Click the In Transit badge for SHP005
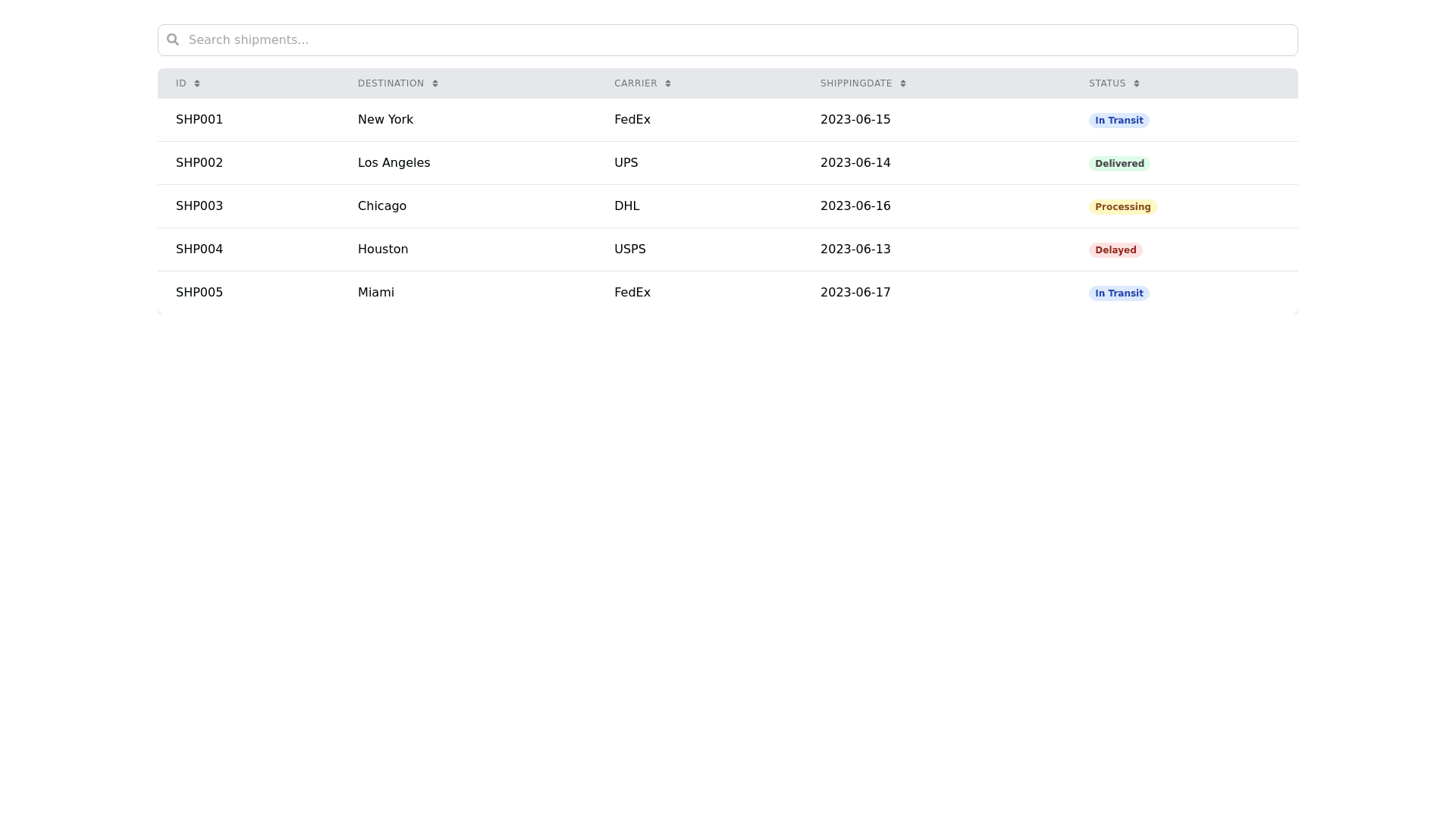1456x819 pixels. point(1119,293)
